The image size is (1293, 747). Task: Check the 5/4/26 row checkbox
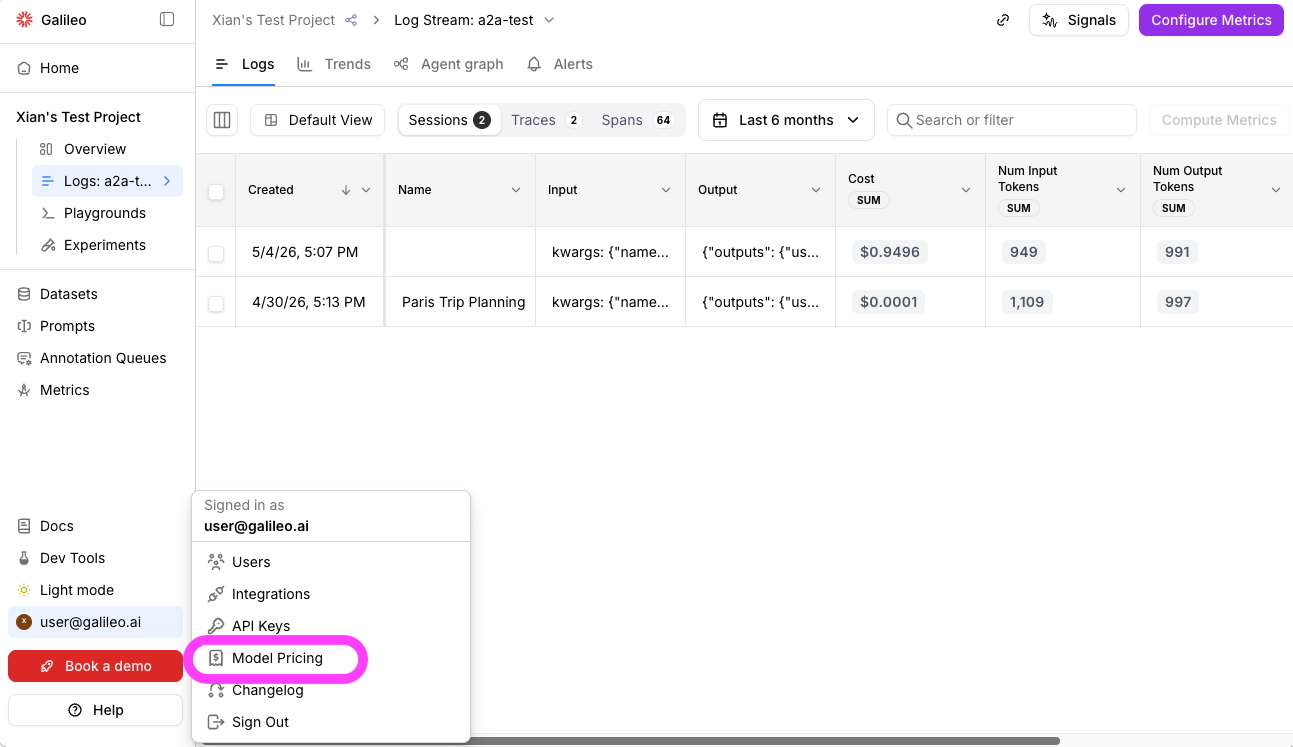click(216, 254)
